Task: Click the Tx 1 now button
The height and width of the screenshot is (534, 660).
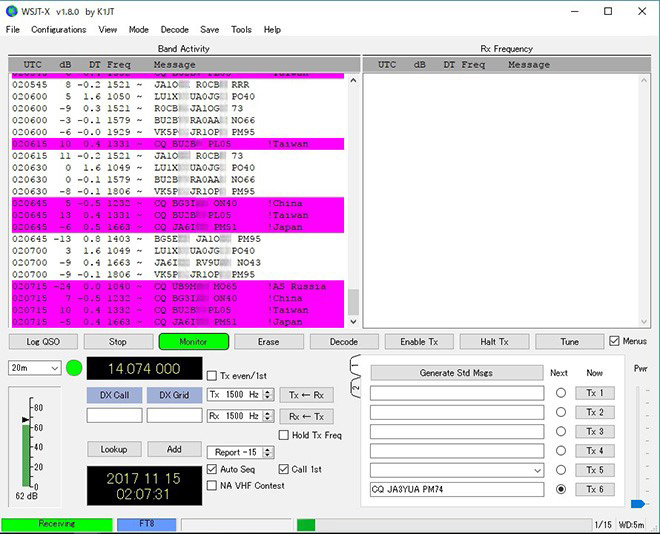Action: (595, 393)
